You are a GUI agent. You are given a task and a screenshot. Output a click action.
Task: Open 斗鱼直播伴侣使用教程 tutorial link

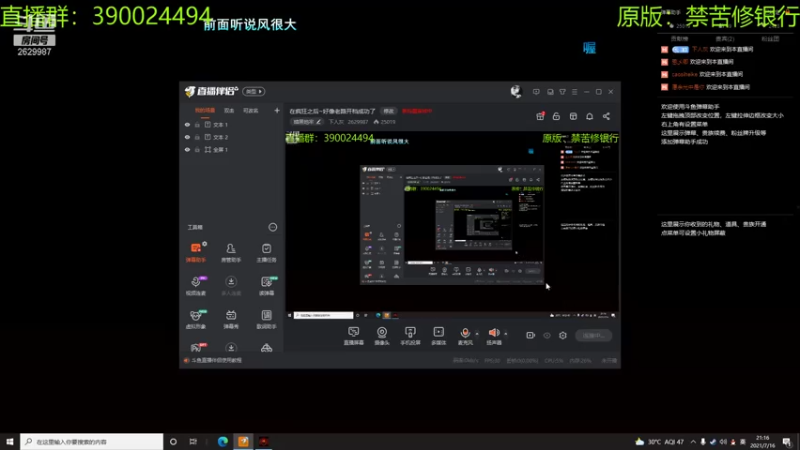(x=216, y=360)
